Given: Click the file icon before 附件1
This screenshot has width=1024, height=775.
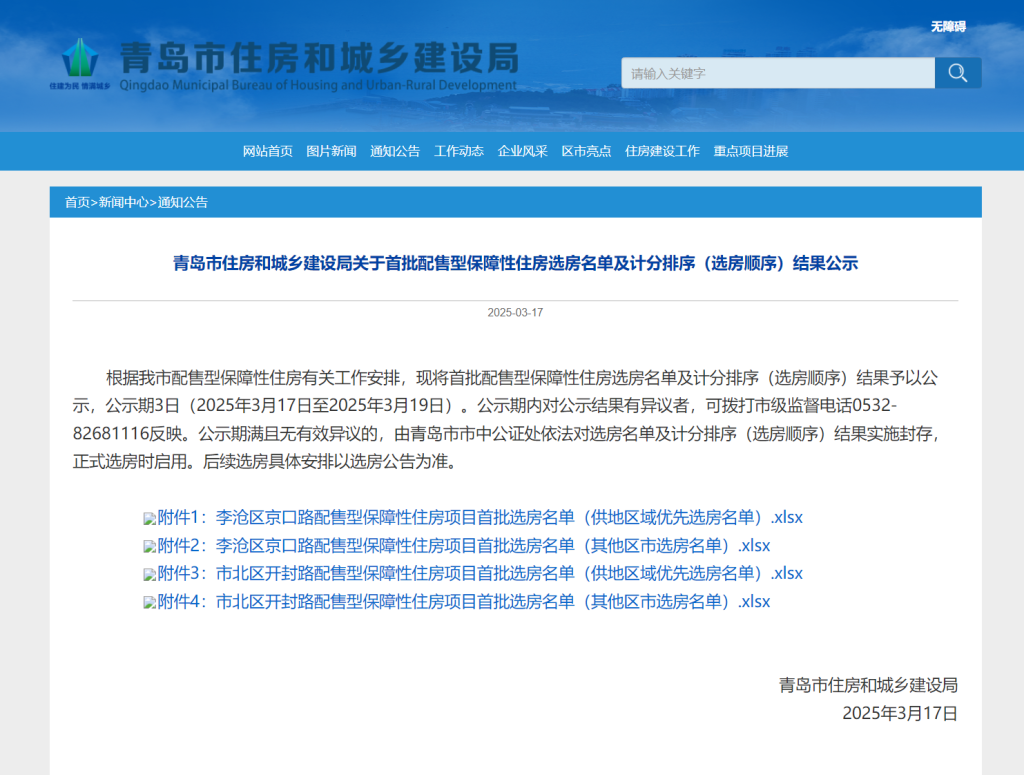Looking at the screenshot, I should click(150, 519).
